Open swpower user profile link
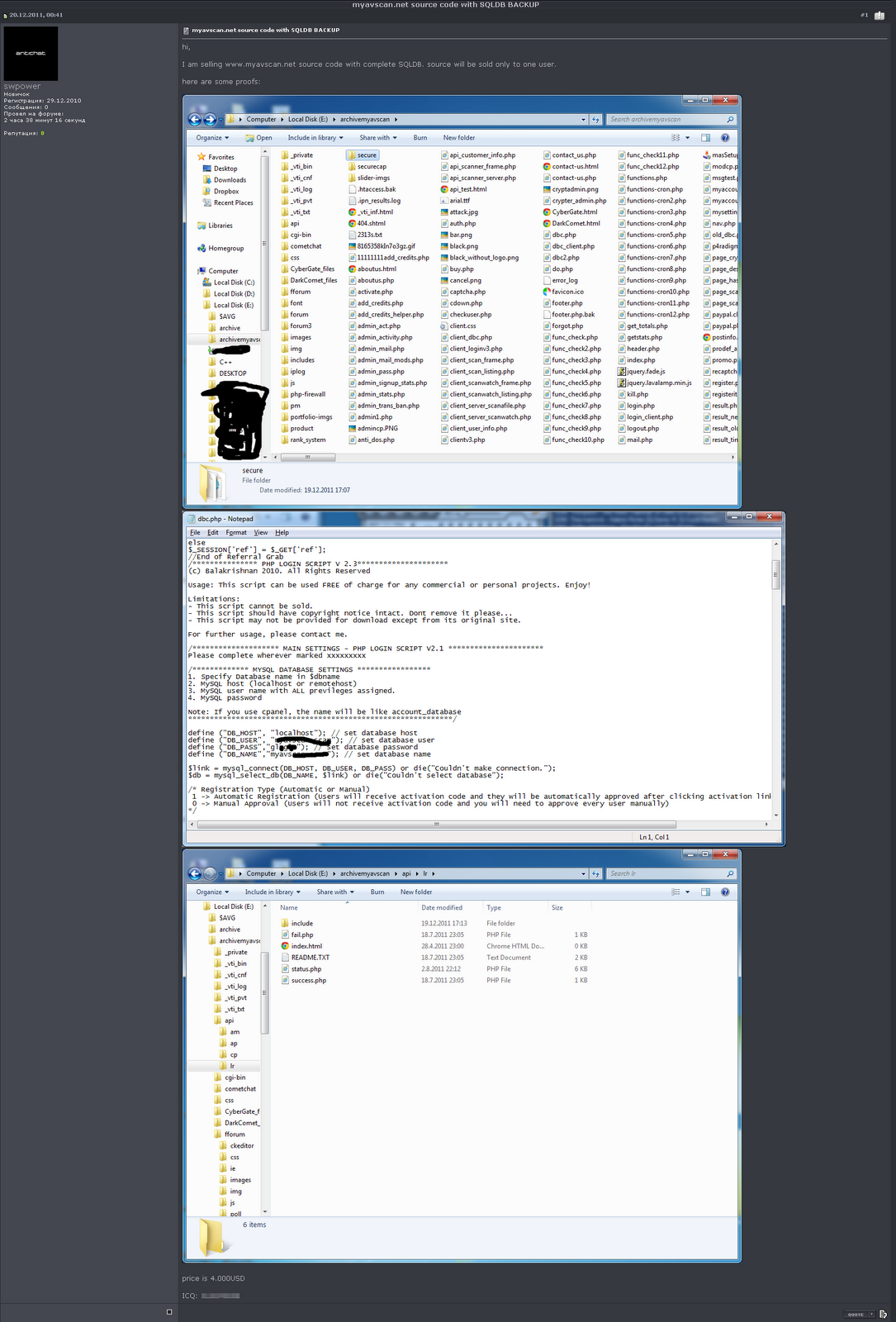The width and height of the screenshot is (896, 1322). (x=22, y=86)
